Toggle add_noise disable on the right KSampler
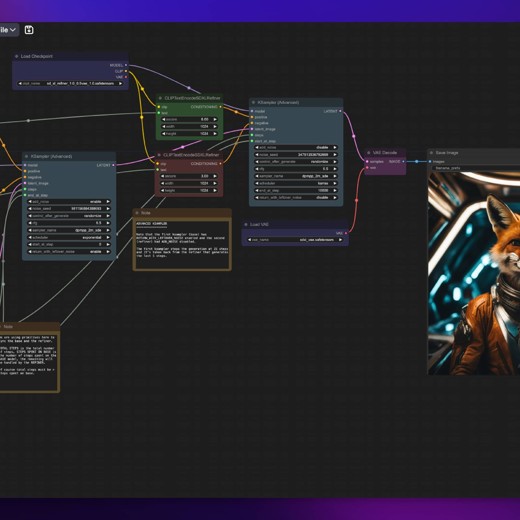520x520 pixels. [296, 147]
